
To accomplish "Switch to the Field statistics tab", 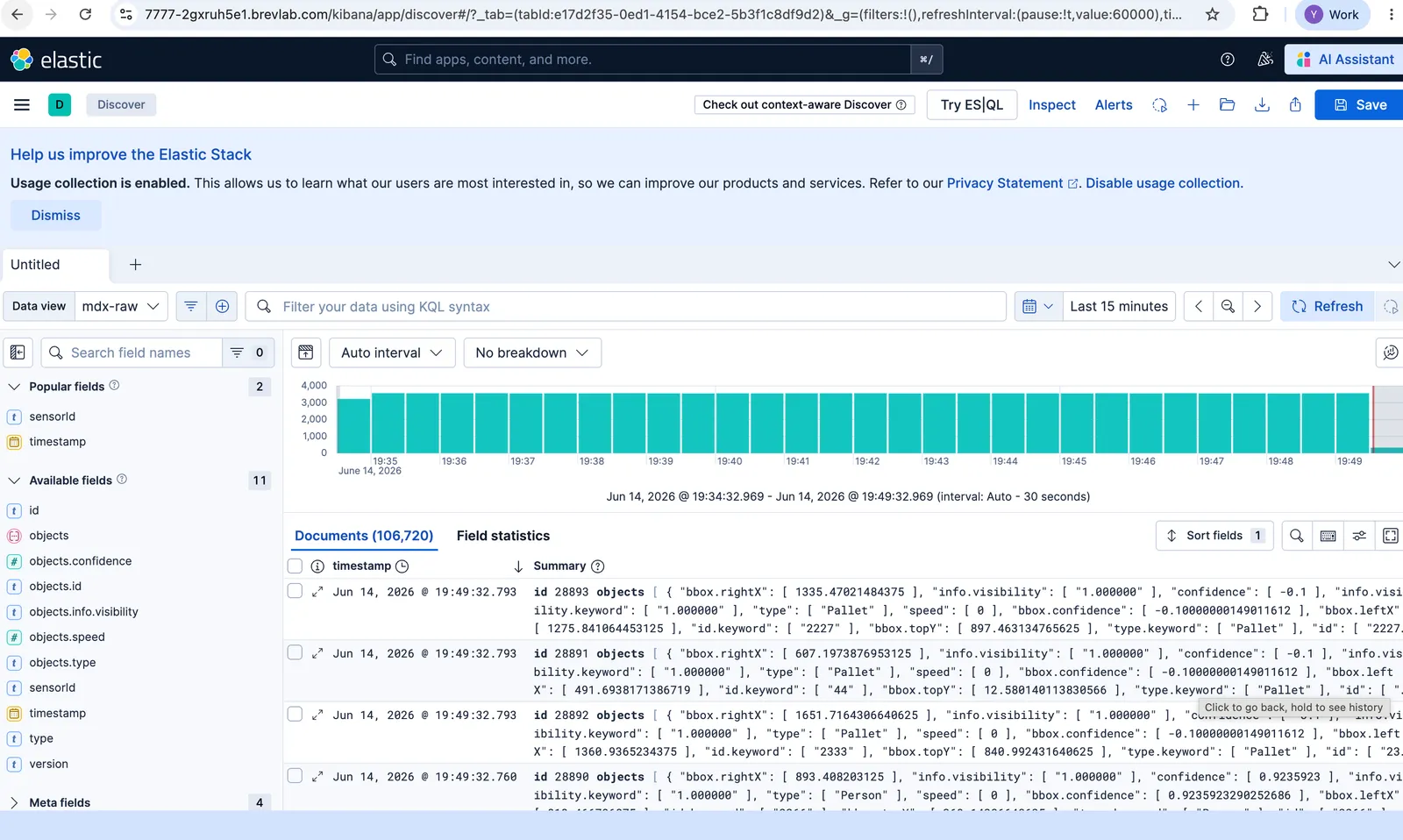I will coord(503,536).
